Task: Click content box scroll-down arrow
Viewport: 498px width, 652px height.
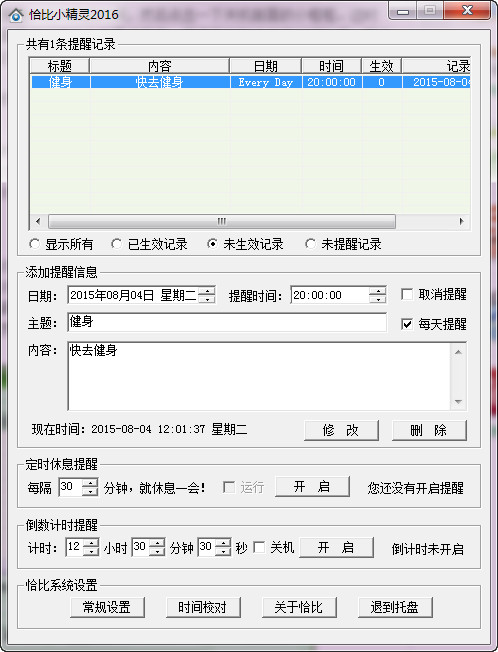Action: pyautogui.click(x=458, y=402)
